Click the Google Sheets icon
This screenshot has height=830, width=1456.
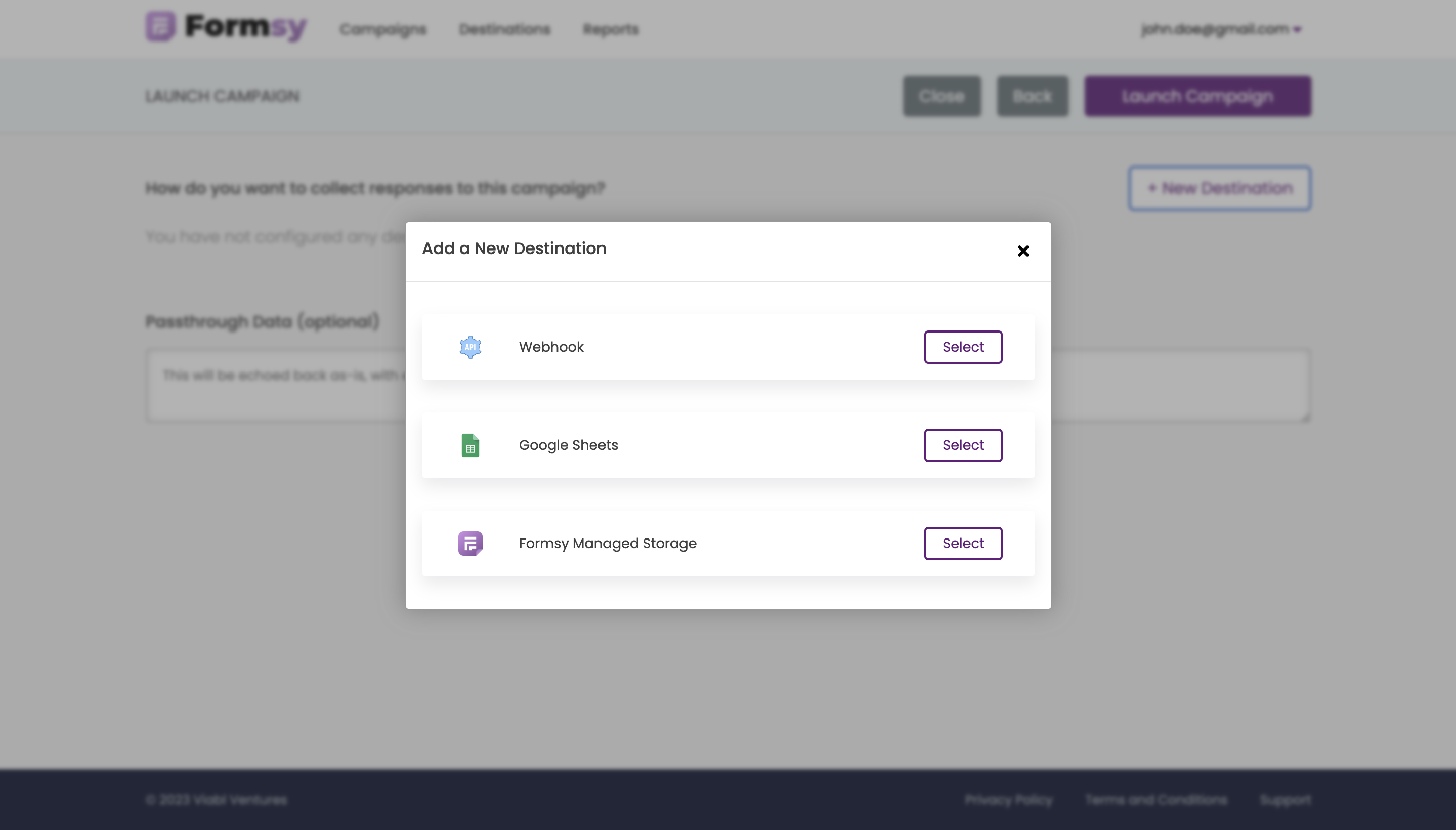click(470, 445)
